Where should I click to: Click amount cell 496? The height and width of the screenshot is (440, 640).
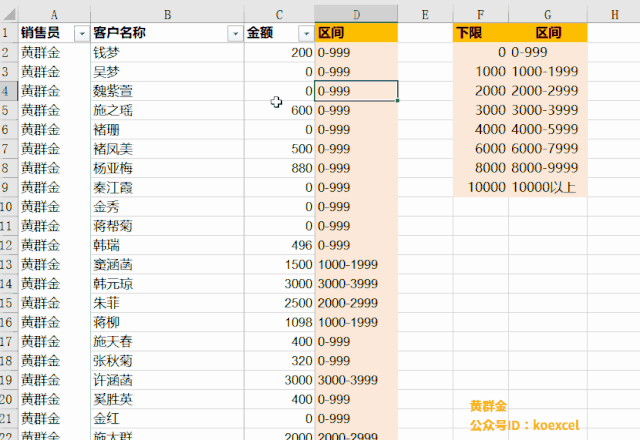280,245
